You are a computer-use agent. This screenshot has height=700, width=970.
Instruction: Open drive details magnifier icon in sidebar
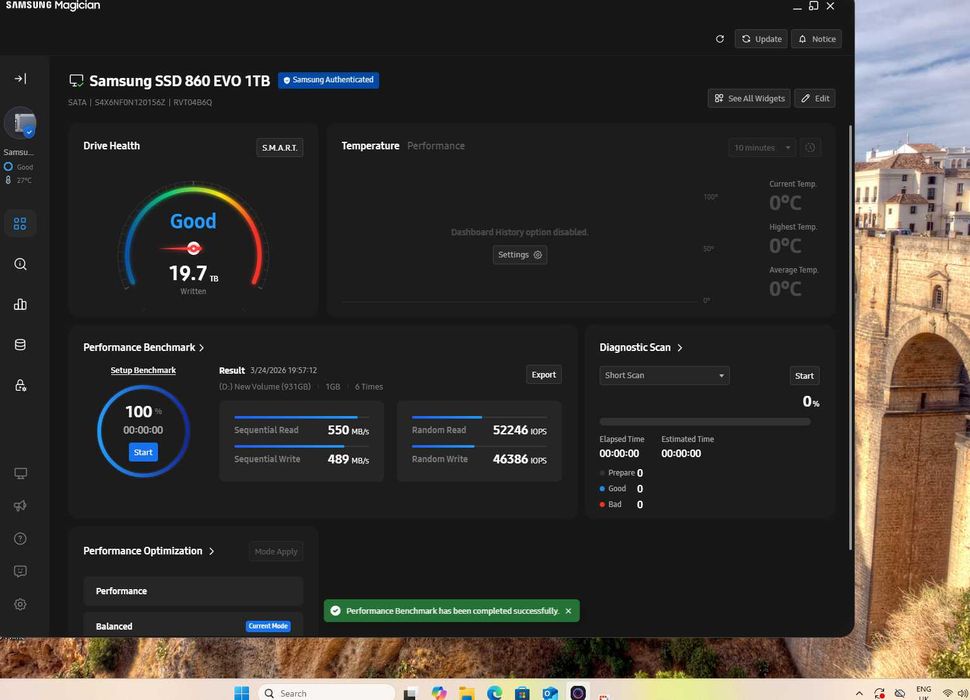tap(20, 265)
